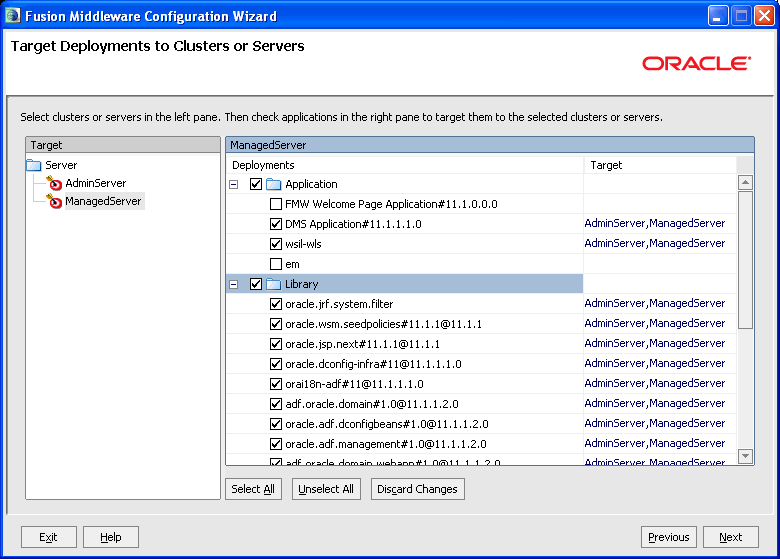Uncheck oracle.adf.management checkbox
780x559 pixels.
point(276,444)
